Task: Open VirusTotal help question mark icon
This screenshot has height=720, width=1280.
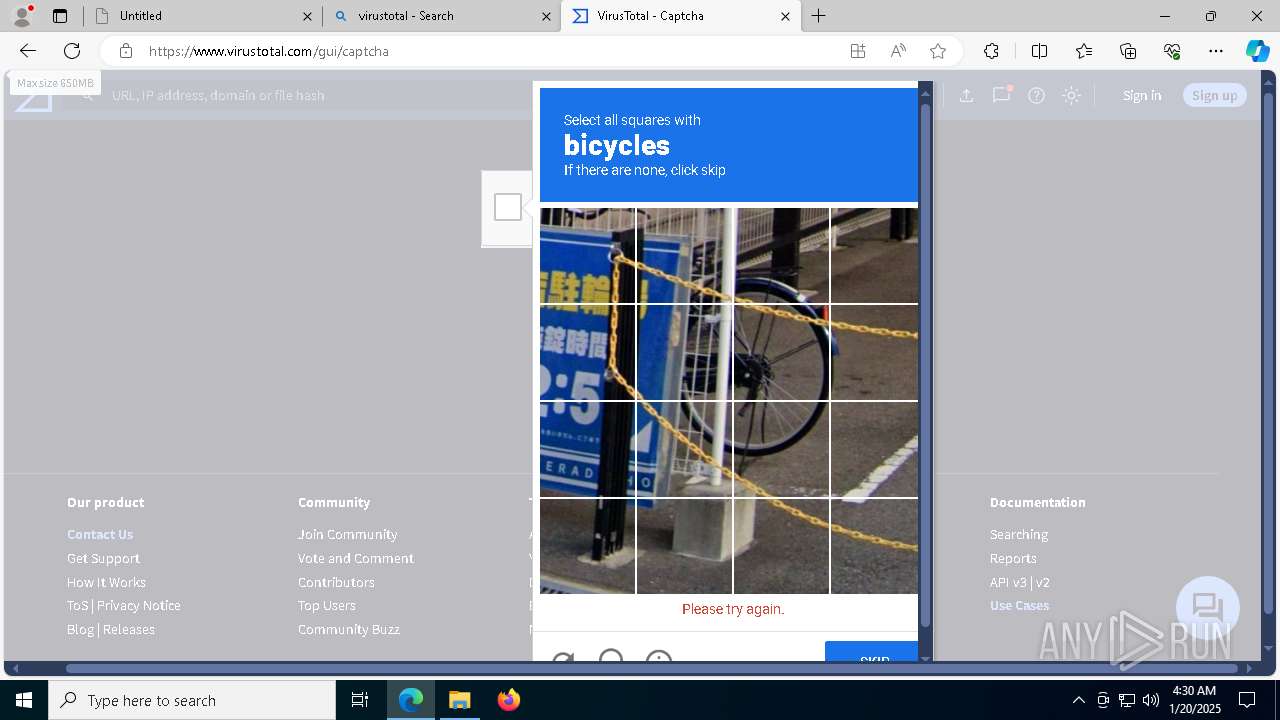Action: pos(1037,95)
